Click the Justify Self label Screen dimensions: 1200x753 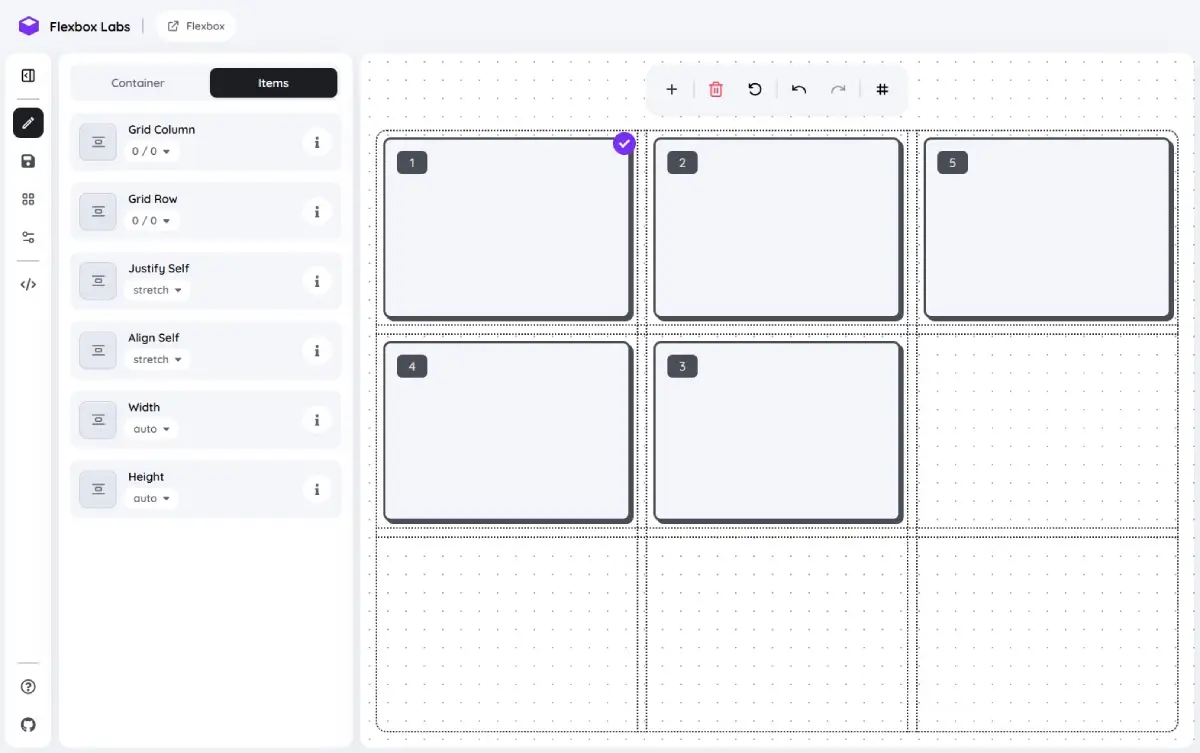tap(158, 268)
